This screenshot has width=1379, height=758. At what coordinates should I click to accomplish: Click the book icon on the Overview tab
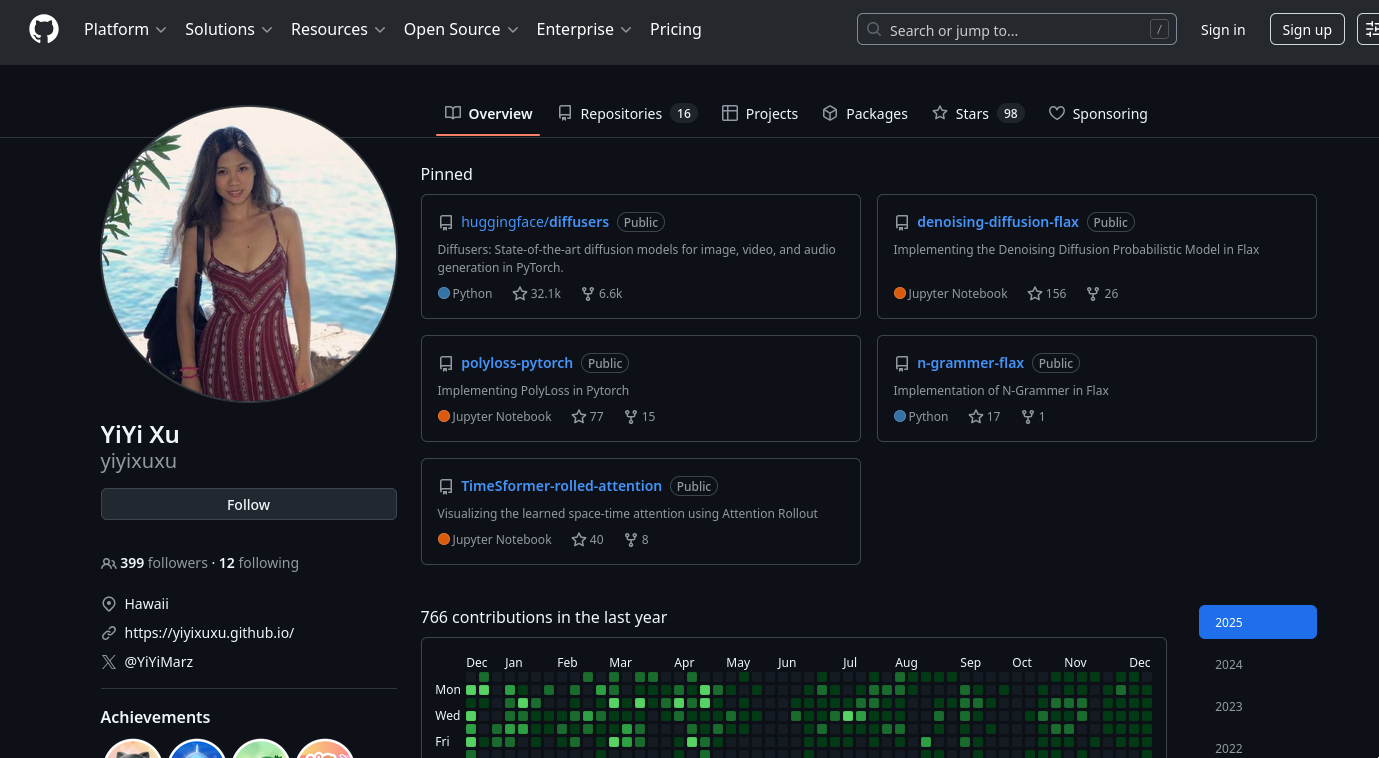[x=453, y=113]
